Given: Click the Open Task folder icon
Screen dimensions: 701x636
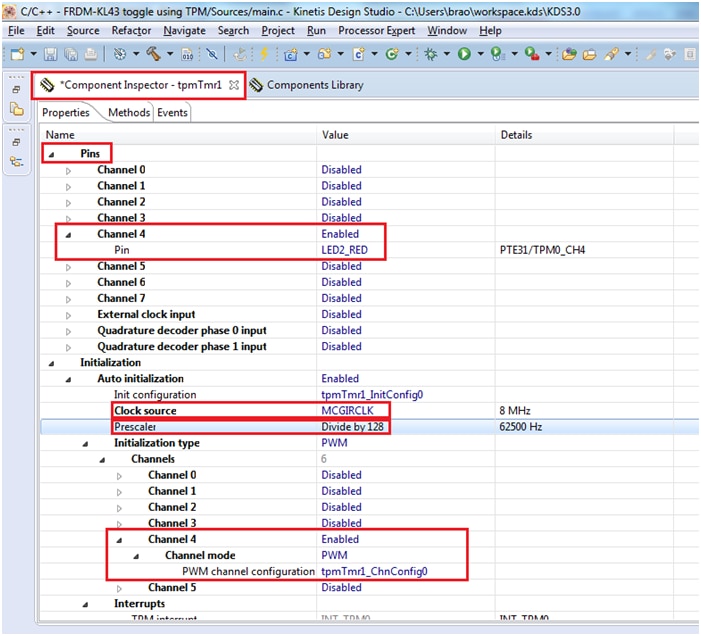Looking at the screenshot, I should (589, 54).
